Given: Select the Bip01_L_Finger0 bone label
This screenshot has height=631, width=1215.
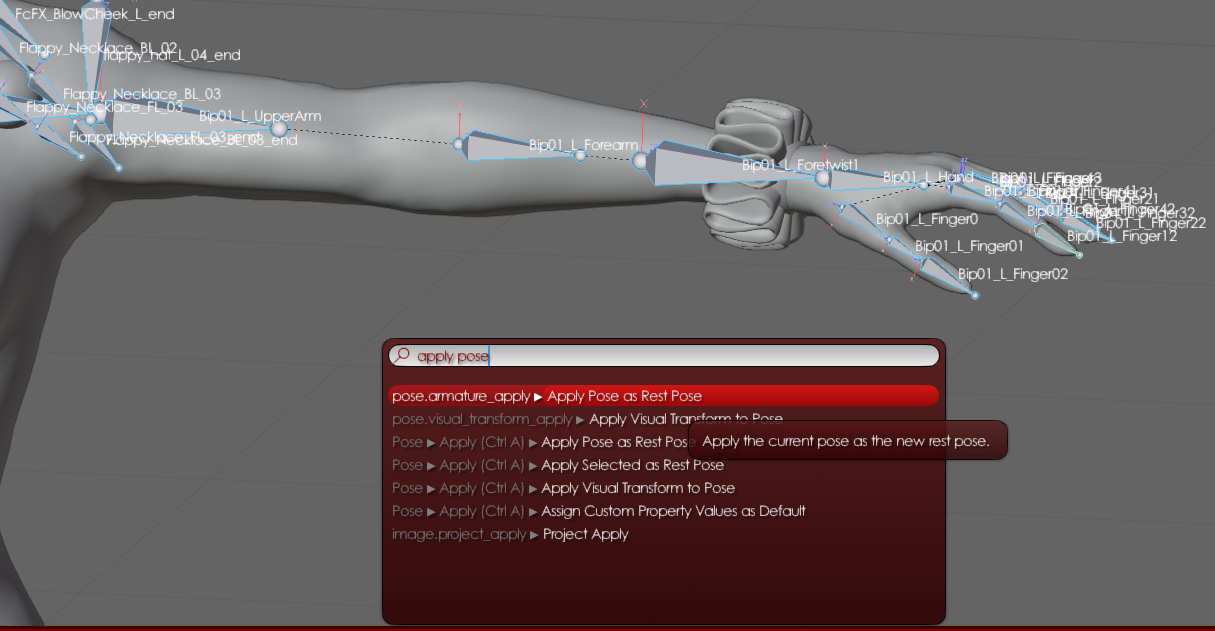Looking at the screenshot, I should pos(927,218).
